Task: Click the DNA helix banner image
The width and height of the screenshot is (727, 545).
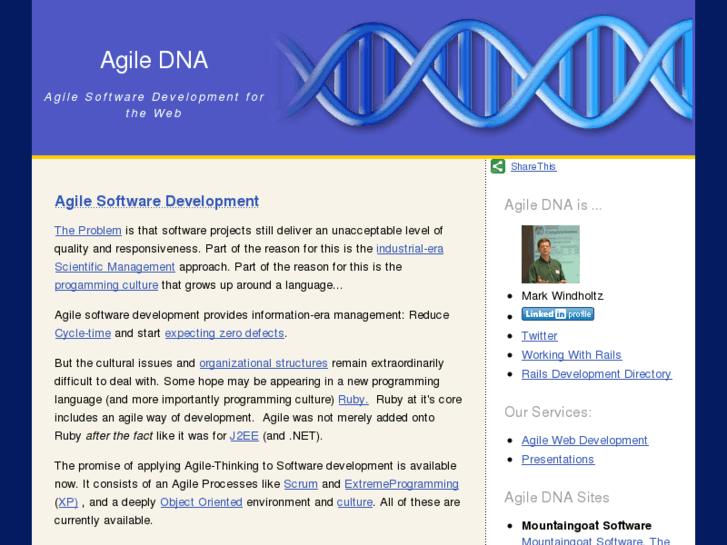Action: coord(485,74)
